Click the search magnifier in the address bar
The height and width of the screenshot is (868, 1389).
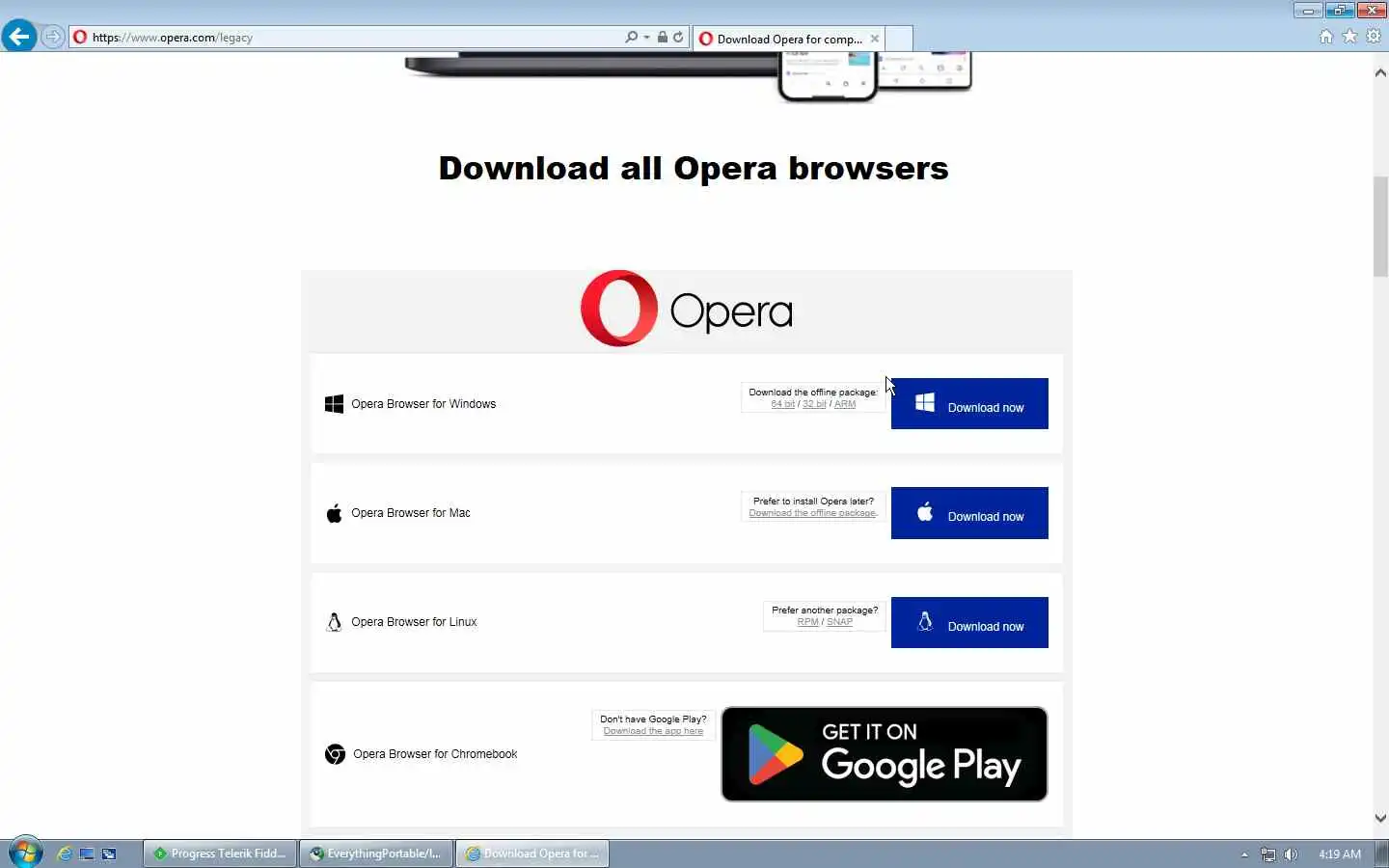click(631, 37)
